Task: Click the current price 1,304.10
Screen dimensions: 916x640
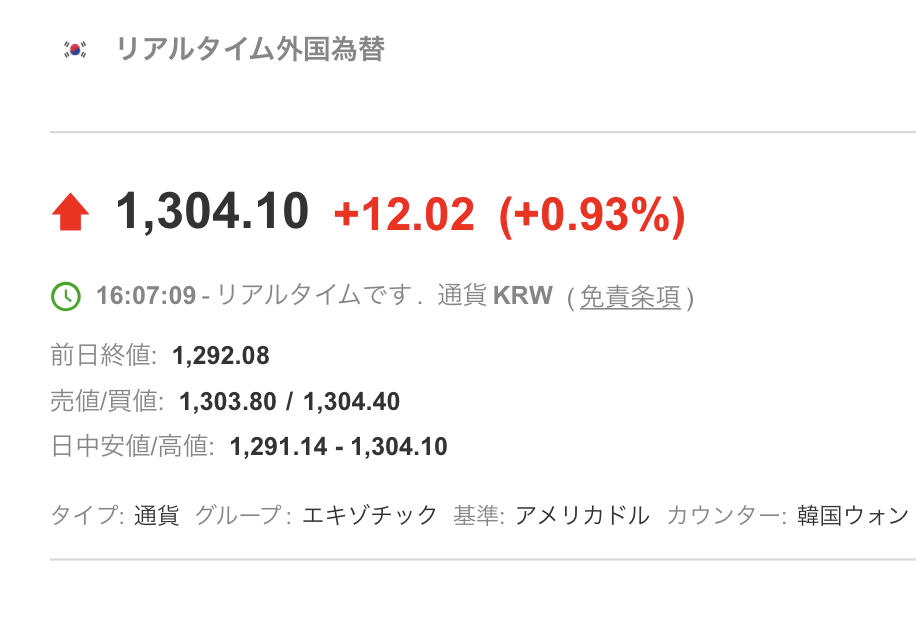Action: [x=212, y=212]
